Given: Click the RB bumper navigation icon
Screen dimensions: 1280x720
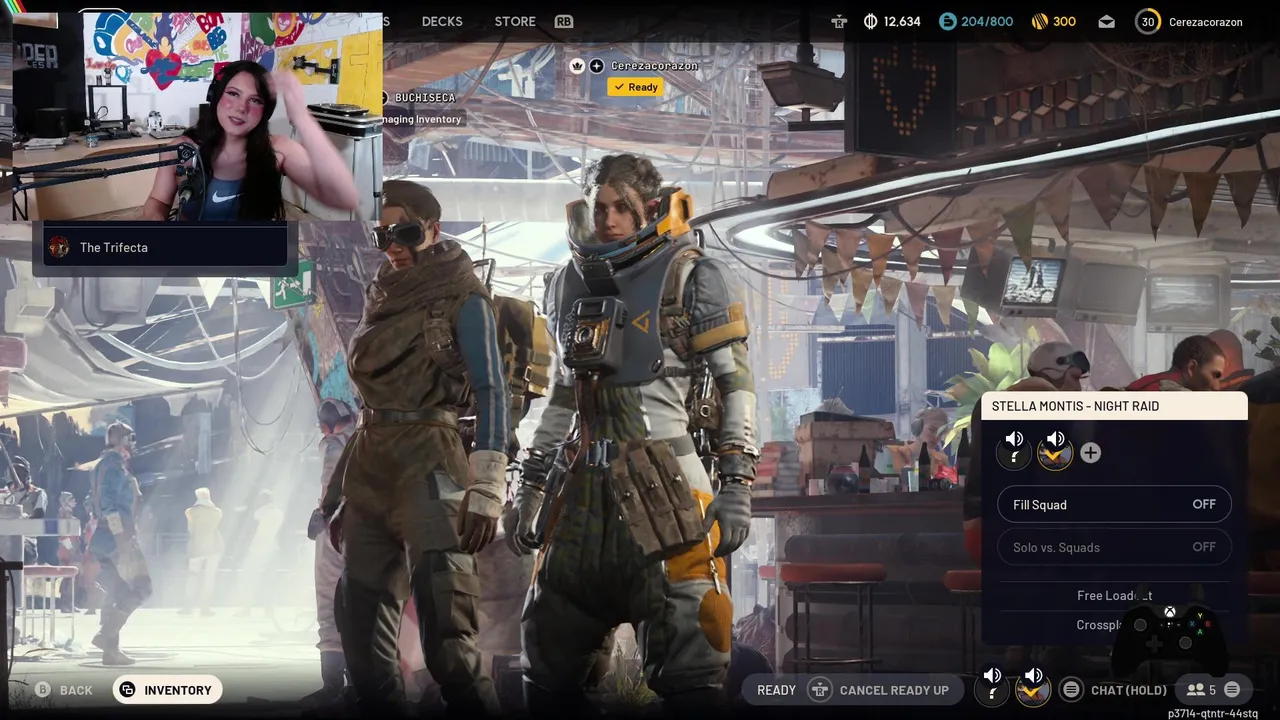Looking at the screenshot, I should [564, 21].
